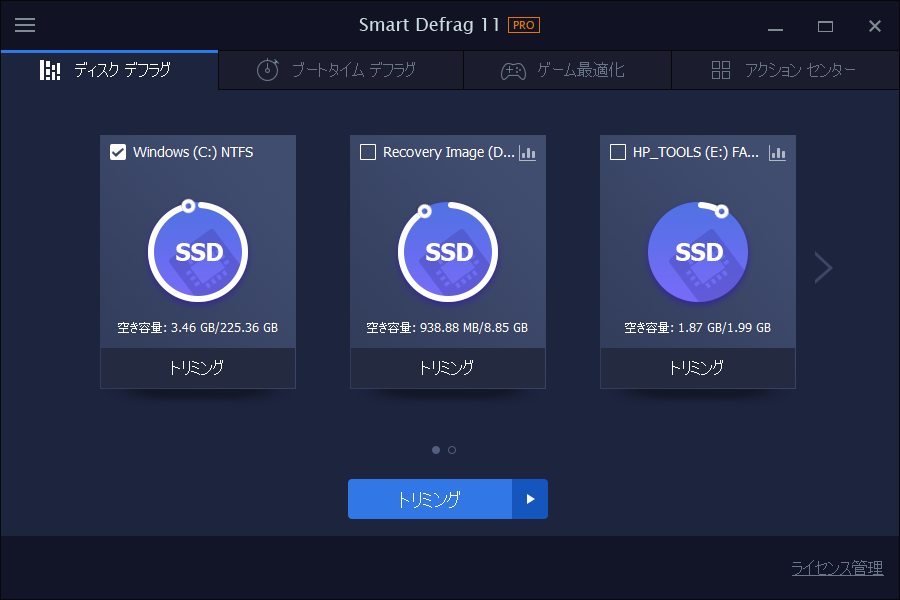Uncheck the Windows (C:) NTFS drive checkbox
The width and height of the screenshot is (900, 600).
(118, 152)
